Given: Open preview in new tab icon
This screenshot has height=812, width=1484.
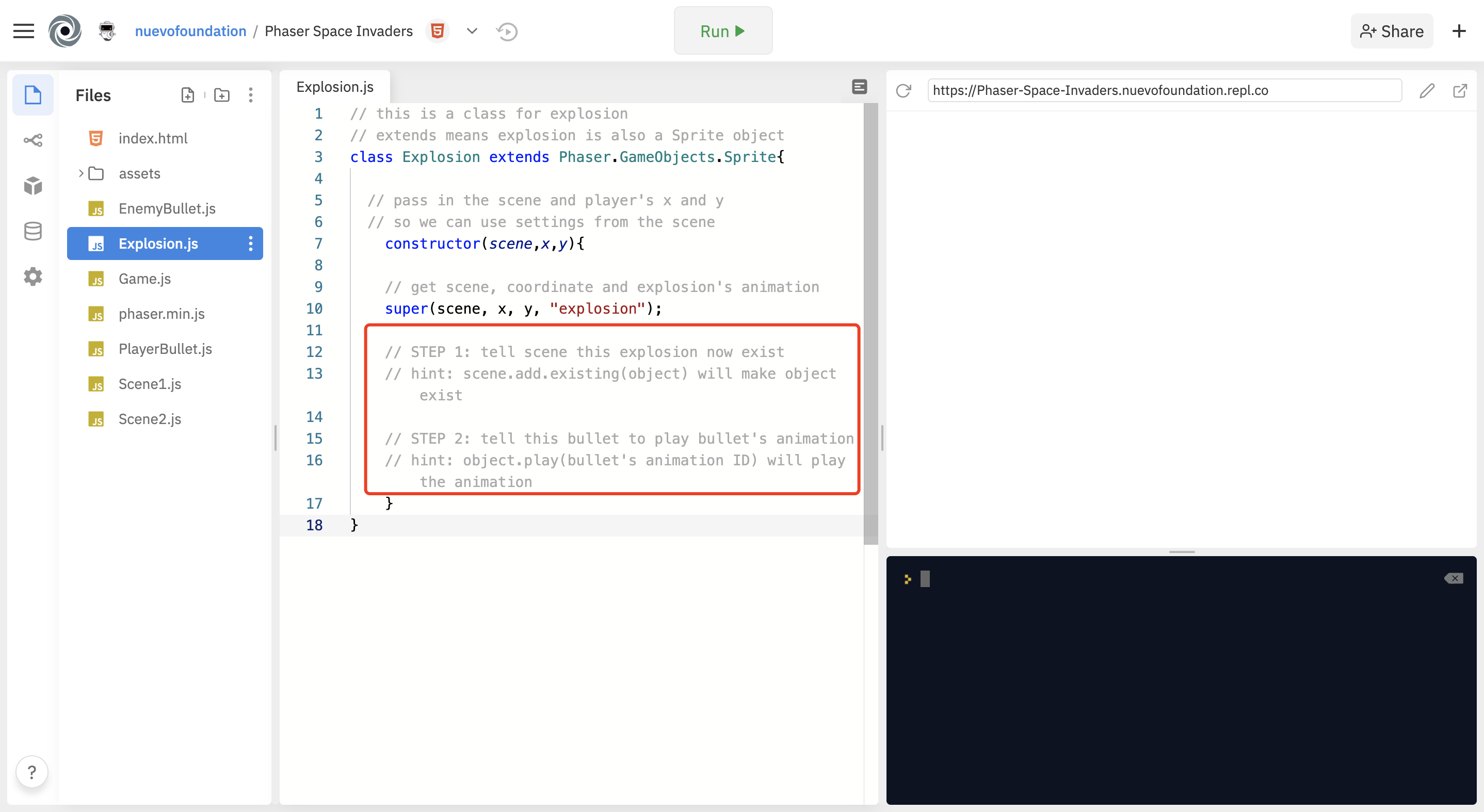Looking at the screenshot, I should (x=1460, y=90).
